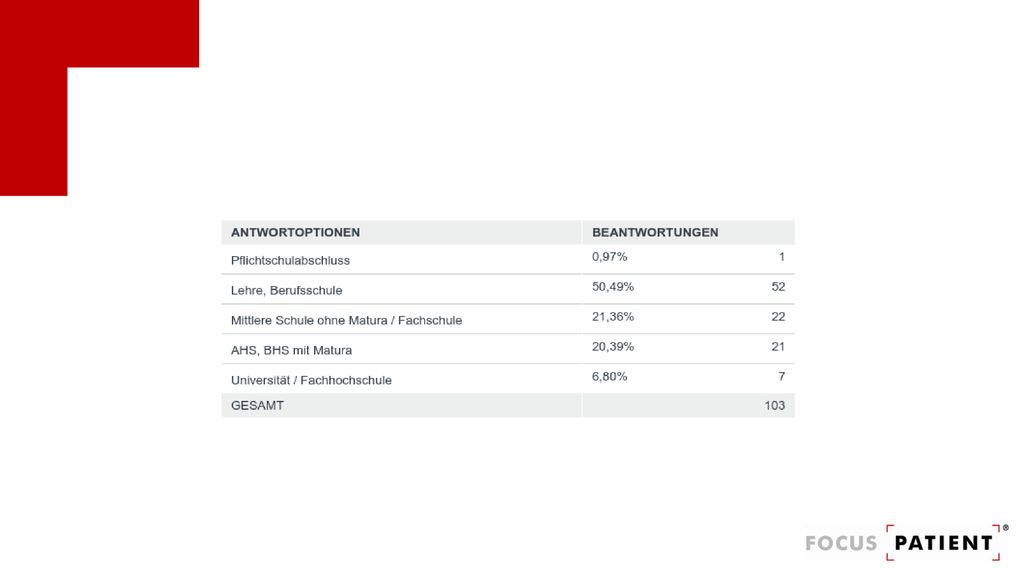Click the Lehre, Berufsschule row label

click(x=286, y=291)
